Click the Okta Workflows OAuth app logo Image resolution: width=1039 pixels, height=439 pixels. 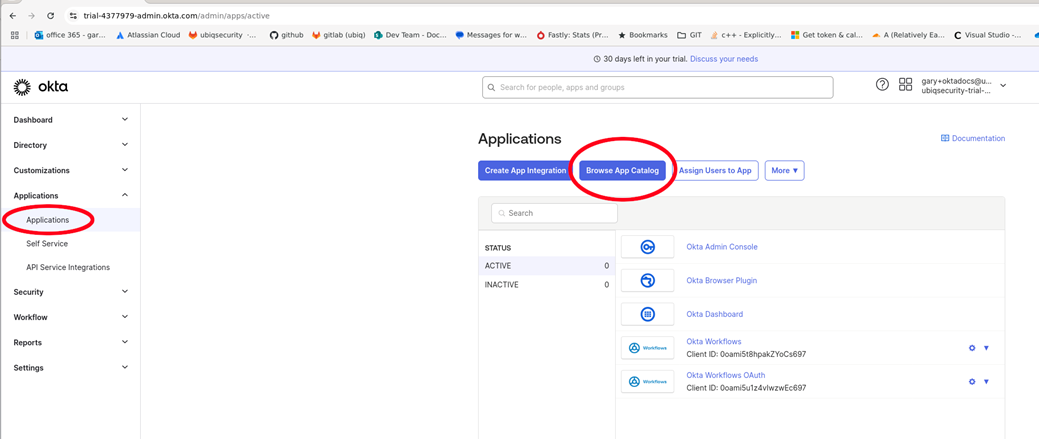point(647,381)
